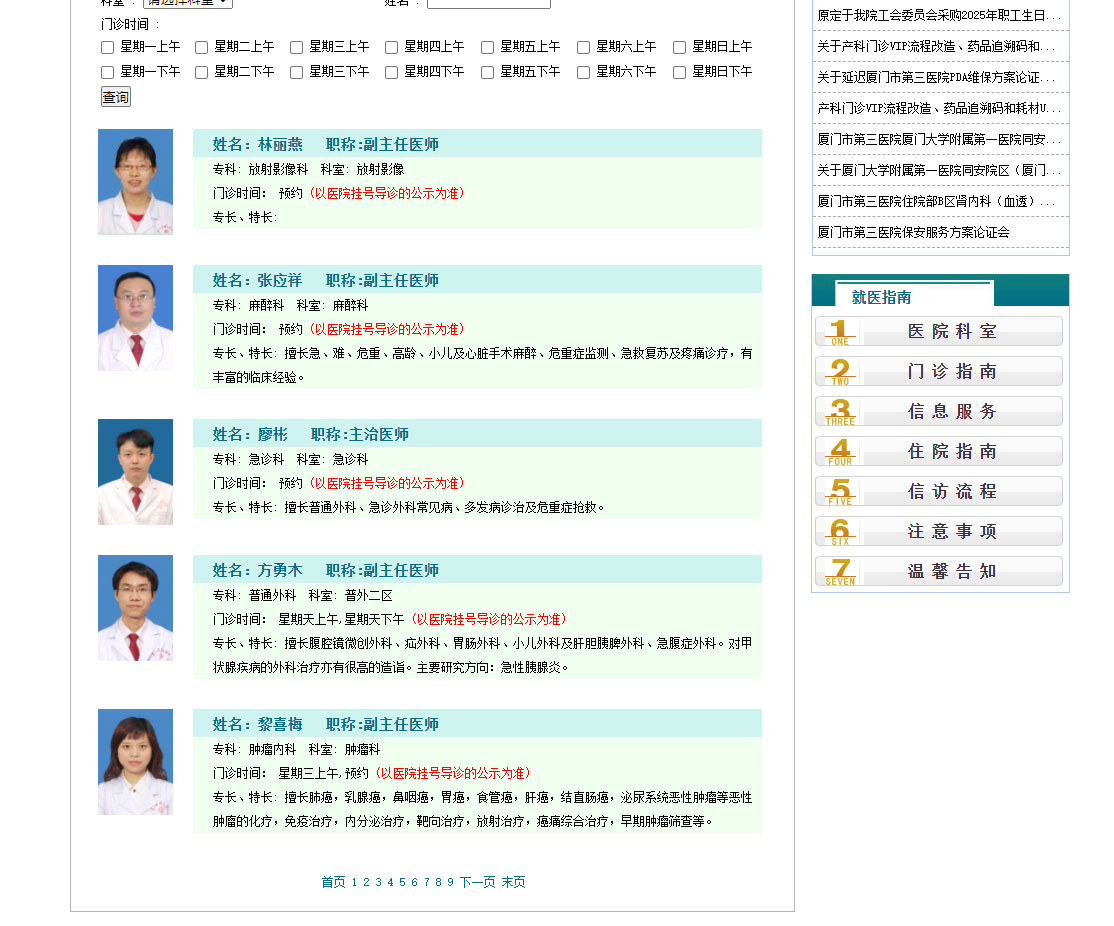The height and width of the screenshot is (926, 1114).
Task: Open news 厦门市第三医院厦门大学附属第一医院同安
Action: click(x=939, y=139)
